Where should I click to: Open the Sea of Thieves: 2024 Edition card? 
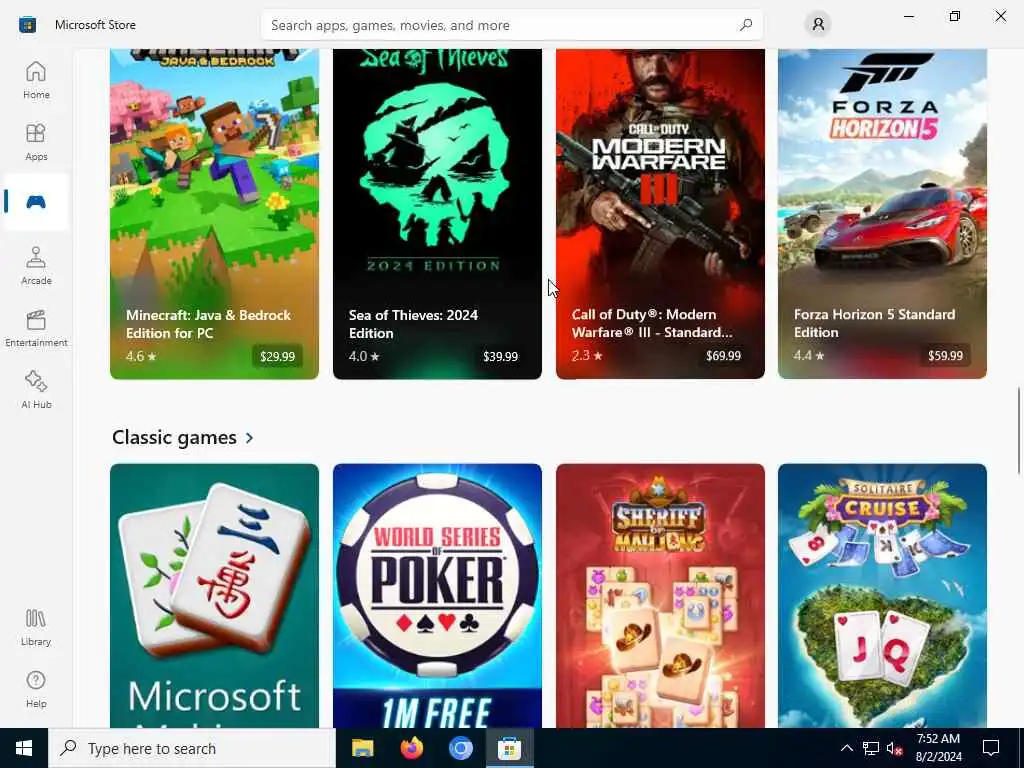tap(437, 214)
